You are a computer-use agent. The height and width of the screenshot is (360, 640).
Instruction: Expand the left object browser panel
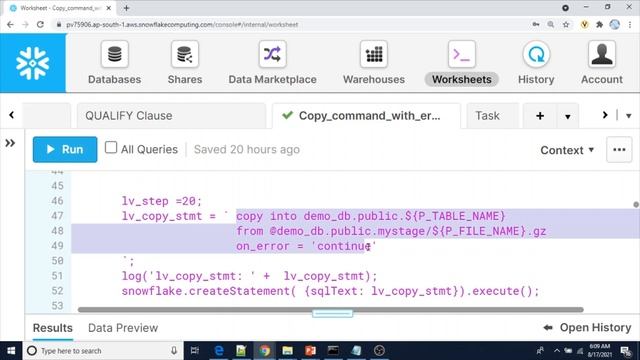[x=10, y=143]
